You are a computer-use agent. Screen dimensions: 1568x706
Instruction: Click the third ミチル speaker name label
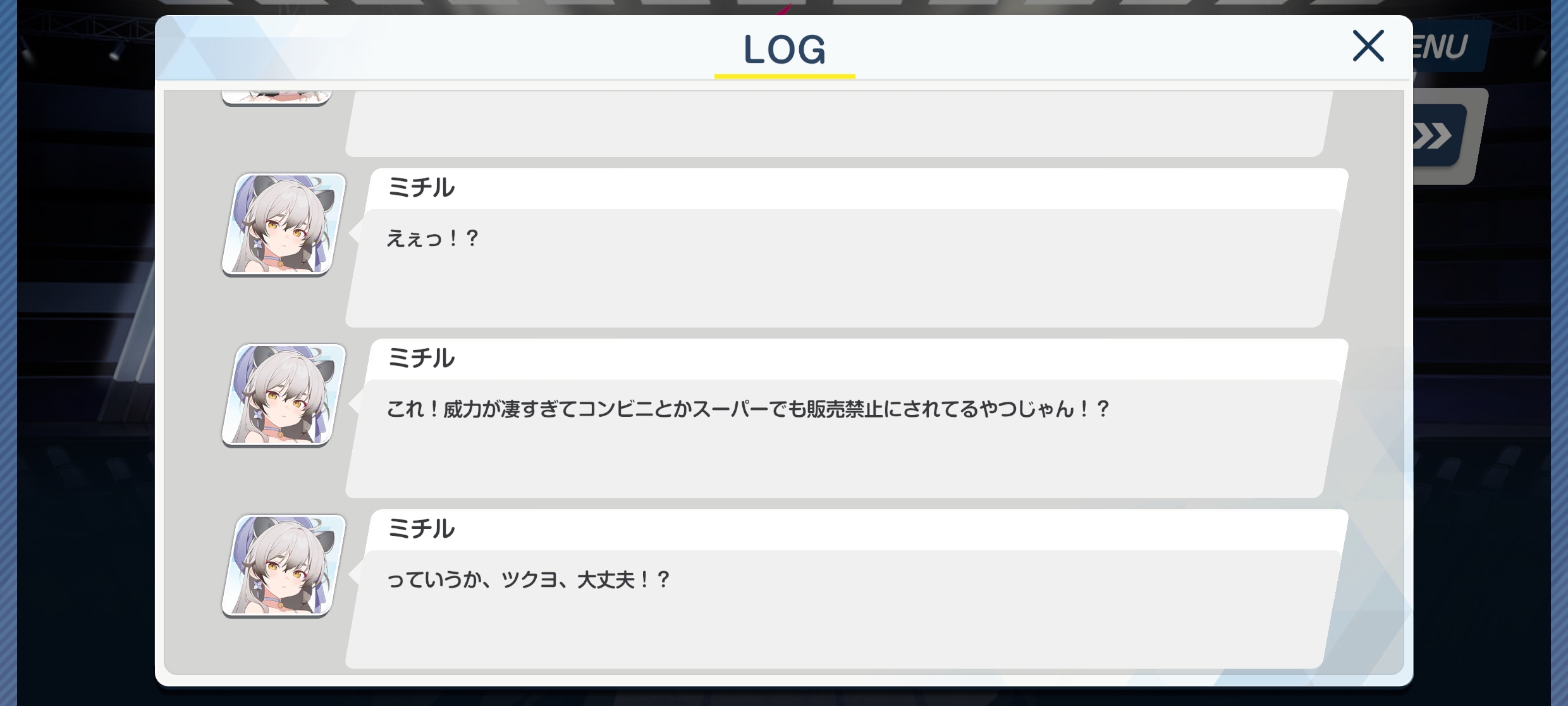point(421,529)
